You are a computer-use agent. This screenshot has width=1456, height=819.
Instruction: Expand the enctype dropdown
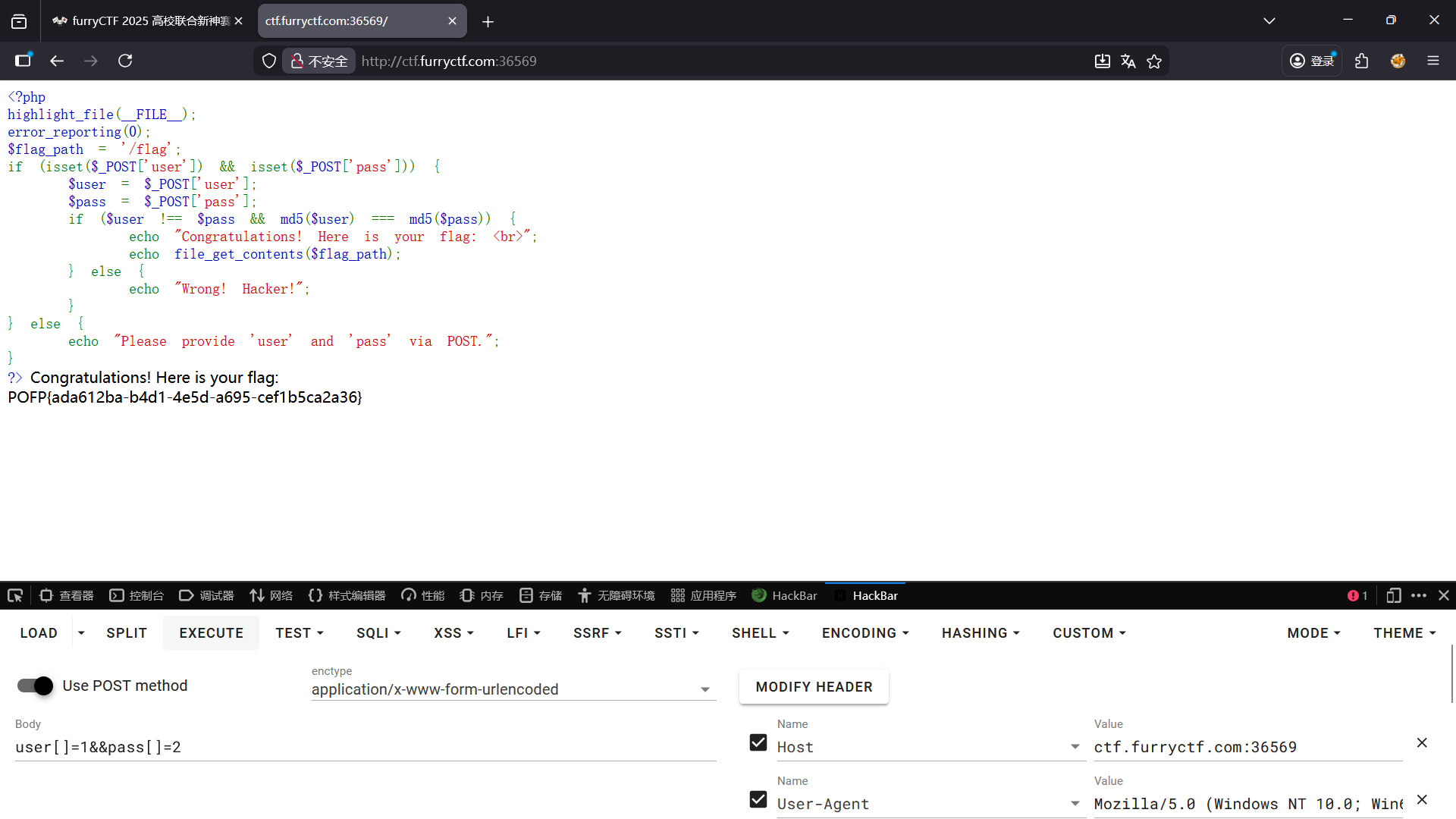click(x=704, y=689)
